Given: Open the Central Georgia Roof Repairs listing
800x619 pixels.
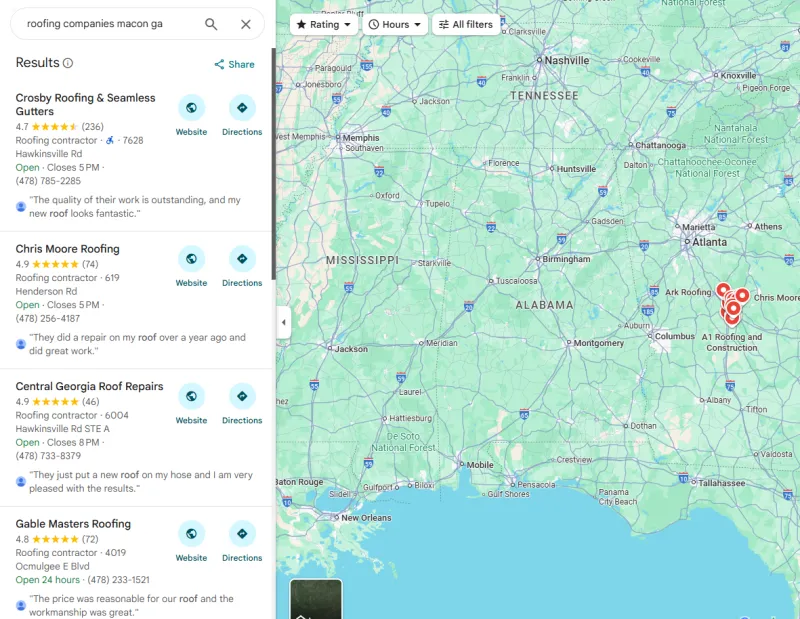Looking at the screenshot, I should 89,386.
